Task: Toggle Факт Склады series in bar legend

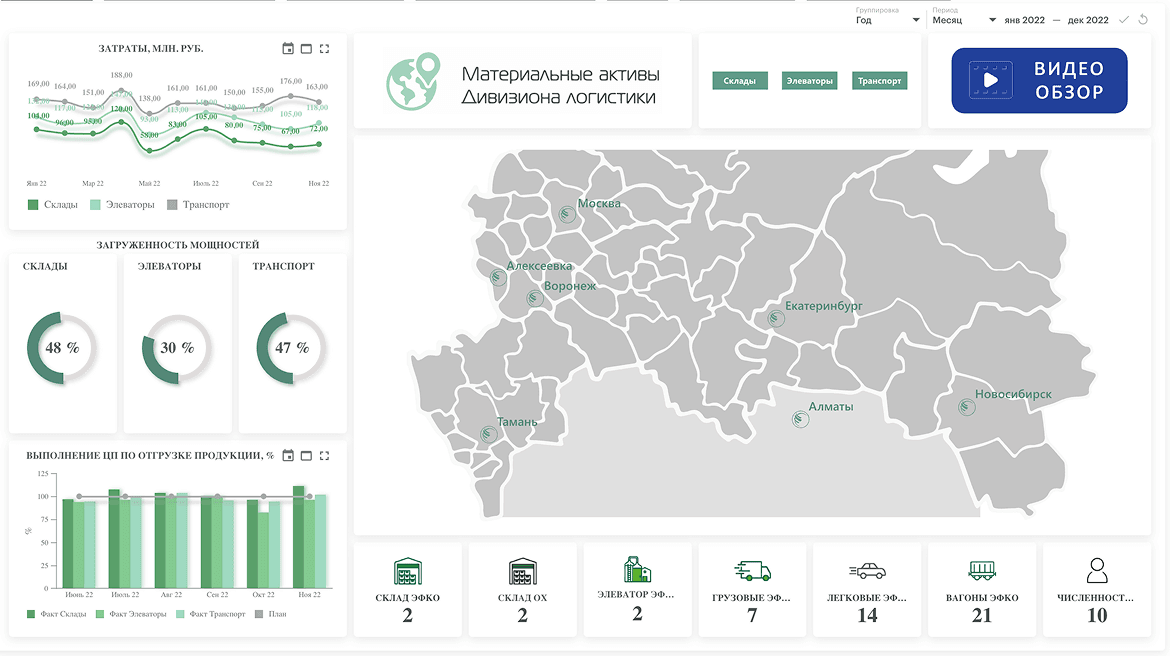Action: [x=57, y=614]
